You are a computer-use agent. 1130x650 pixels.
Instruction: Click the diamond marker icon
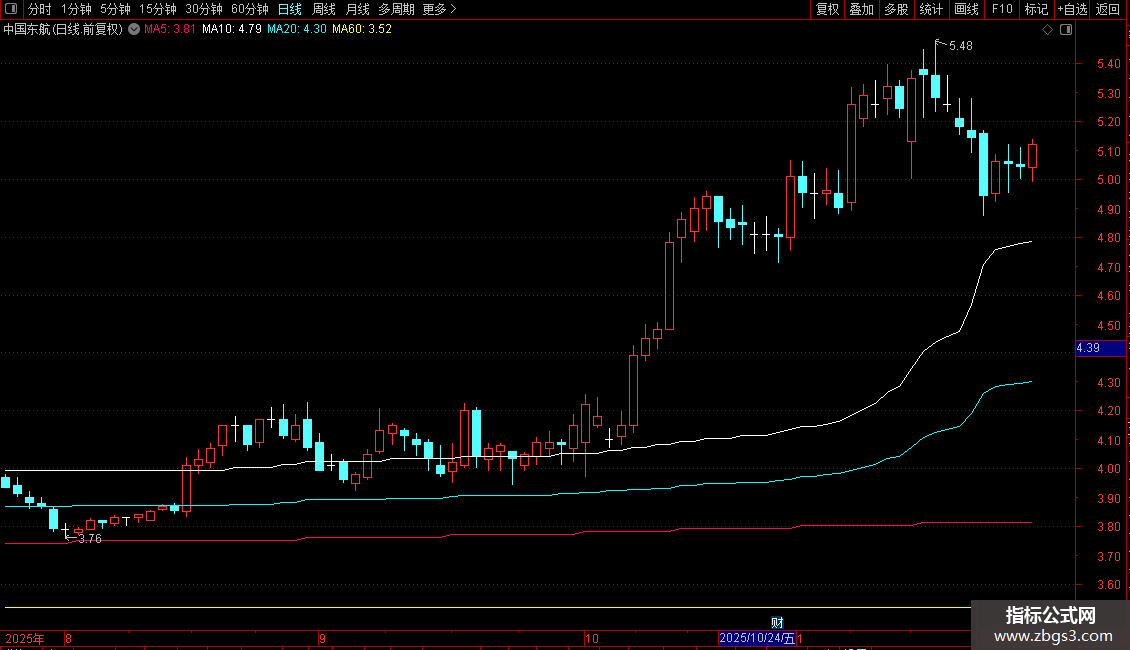[x=1048, y=30]
